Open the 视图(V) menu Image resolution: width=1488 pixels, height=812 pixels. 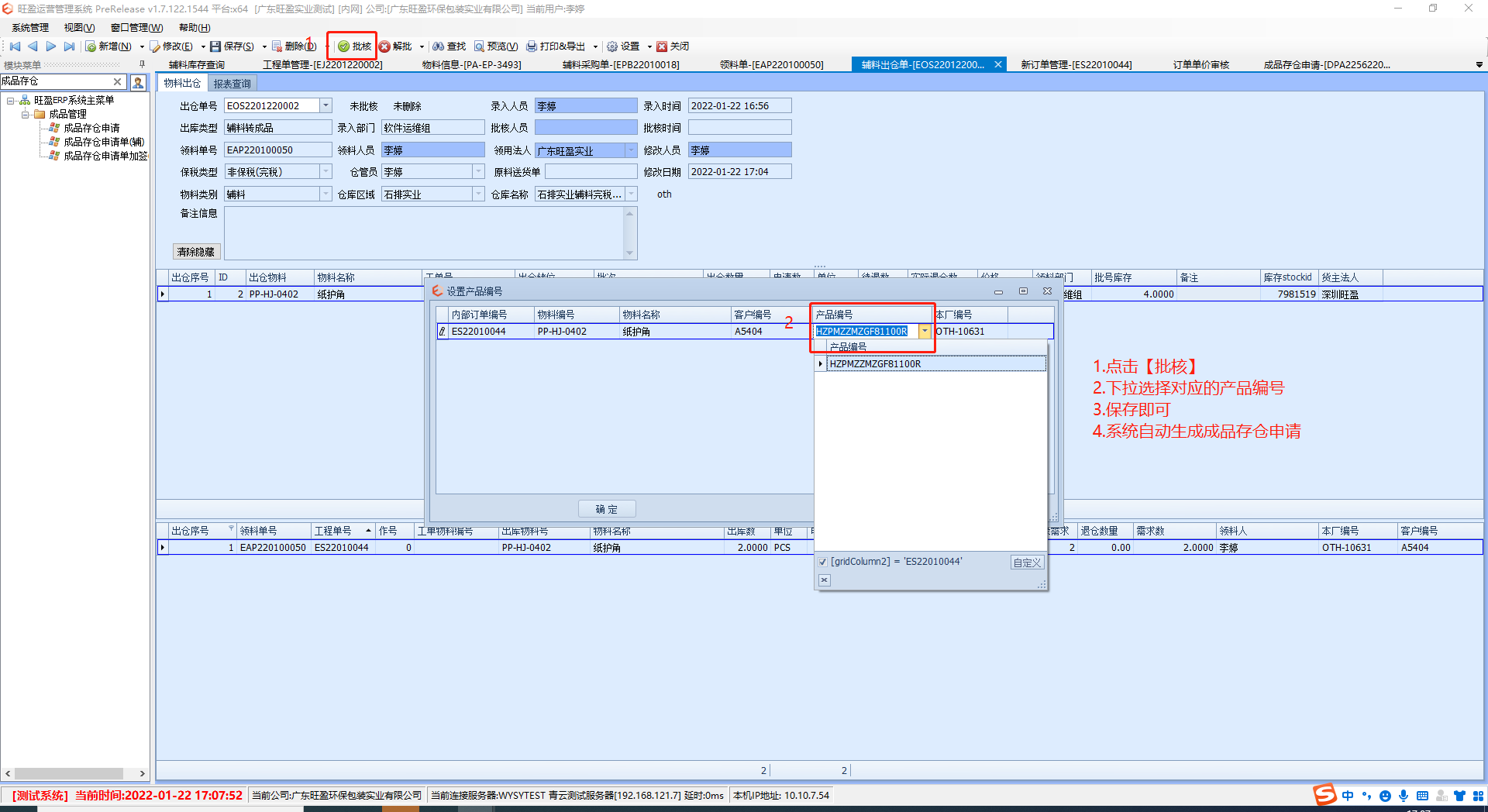coord(80,28)
